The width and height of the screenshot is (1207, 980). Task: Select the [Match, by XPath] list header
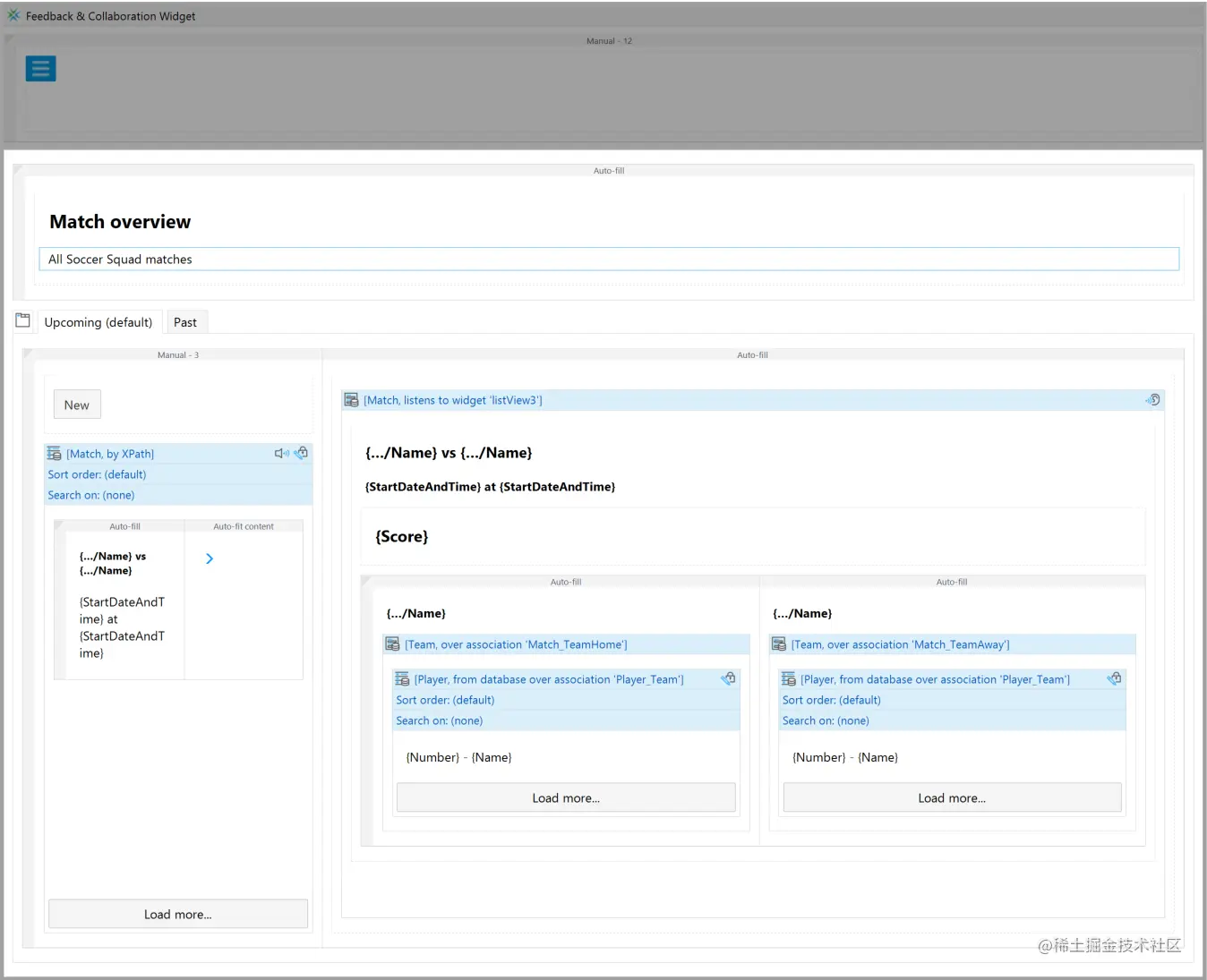pyautogui.click(x=178, y=454)
